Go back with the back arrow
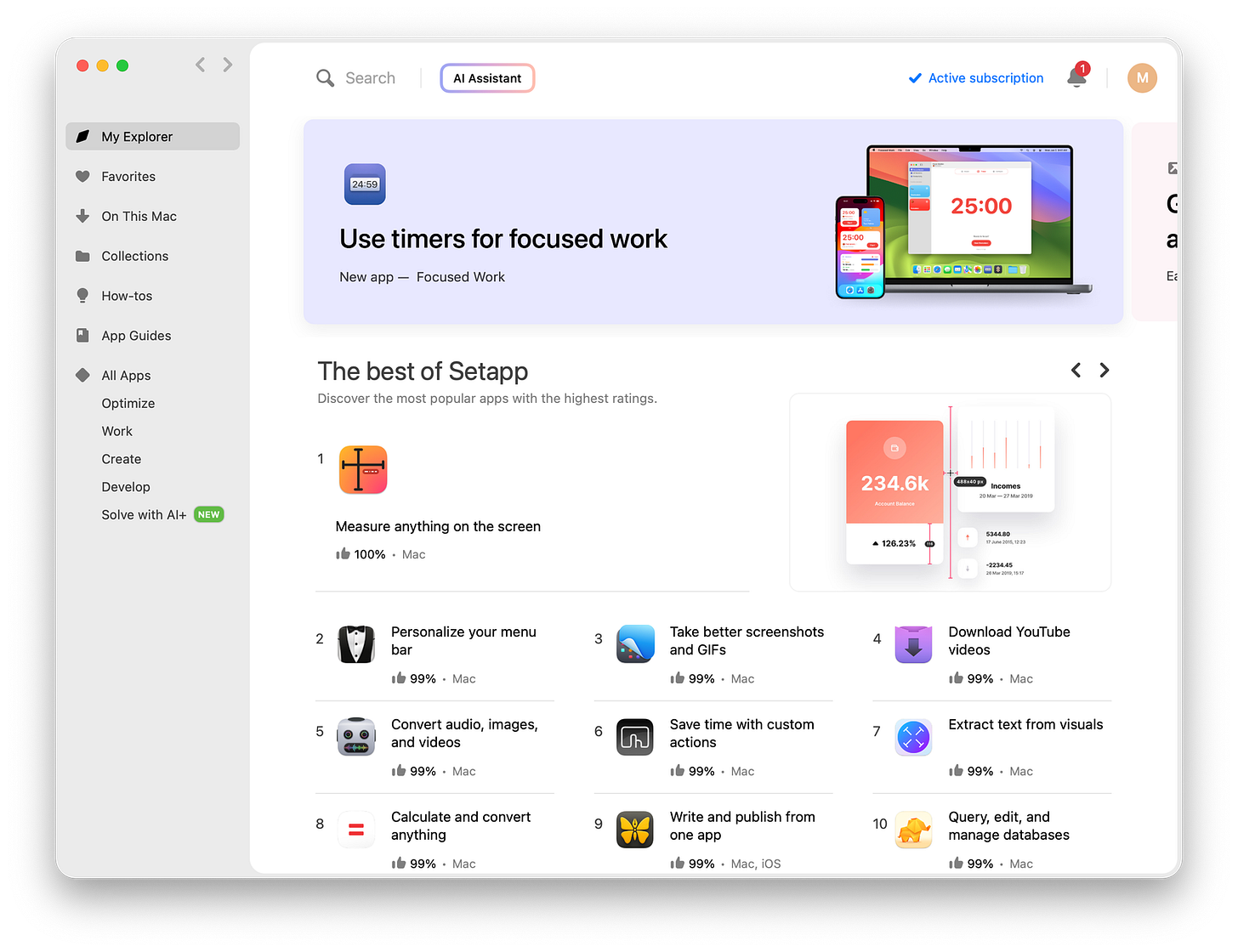This screenshot has width=1238, height=952. [201, 65]
